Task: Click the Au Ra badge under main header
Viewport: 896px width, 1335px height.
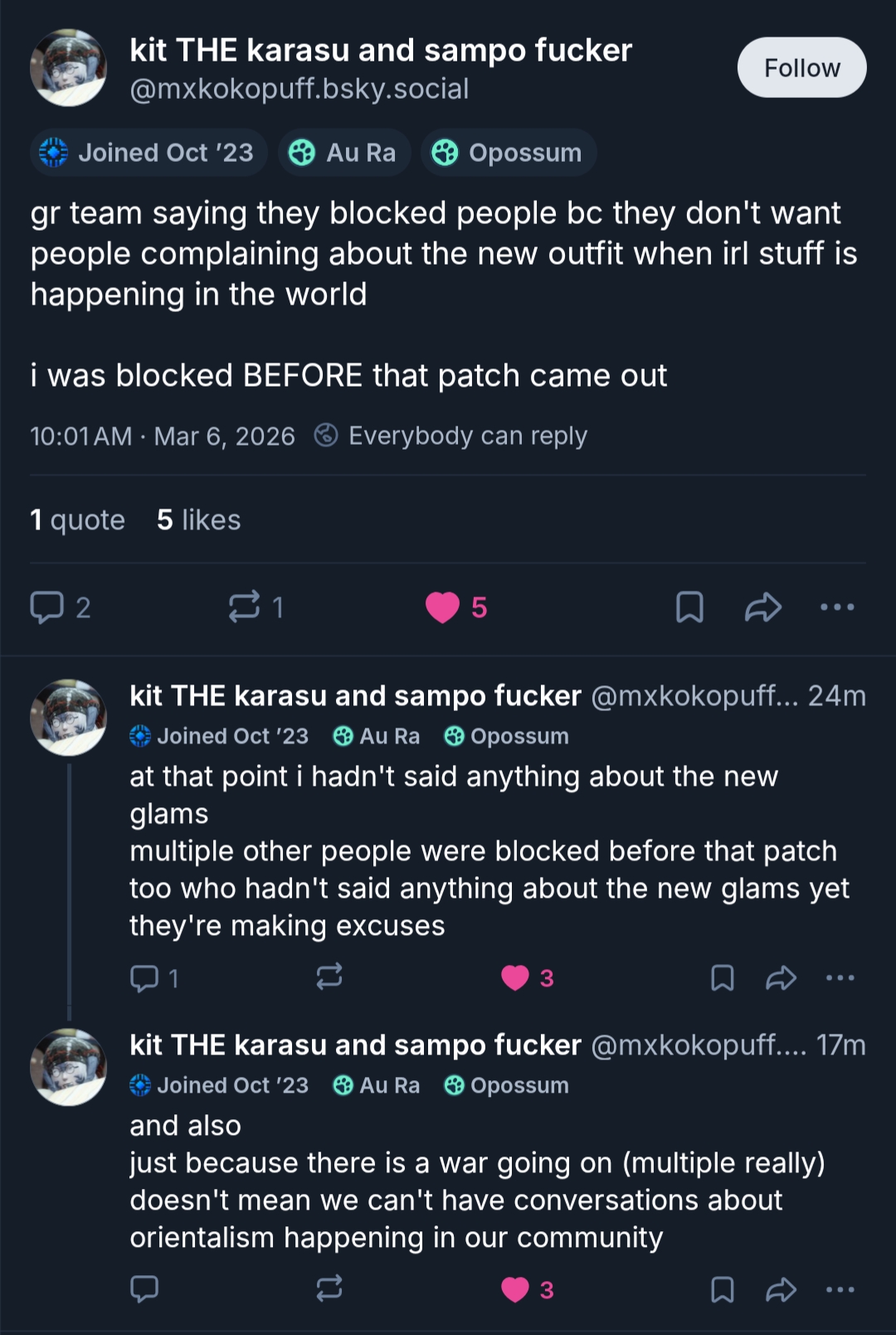Action: tap(343, 153)
